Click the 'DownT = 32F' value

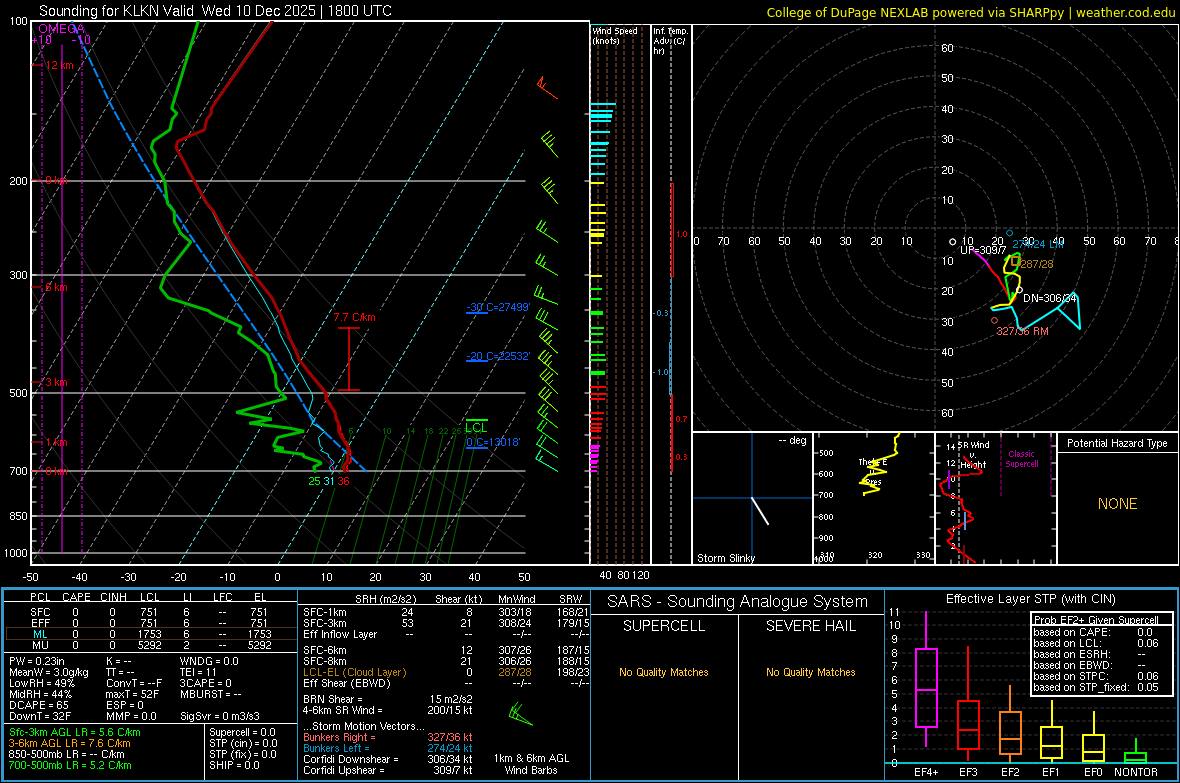40,716
